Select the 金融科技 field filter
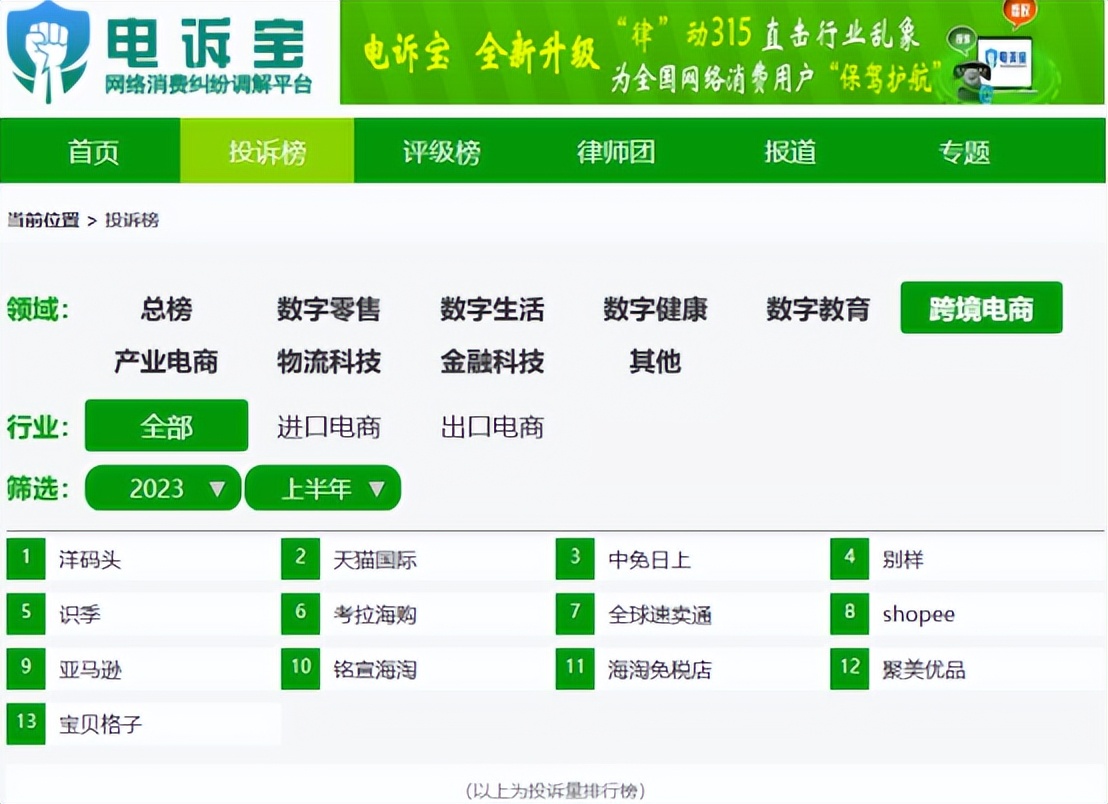This screenshot has height=804, width=1108. point(492,361)
